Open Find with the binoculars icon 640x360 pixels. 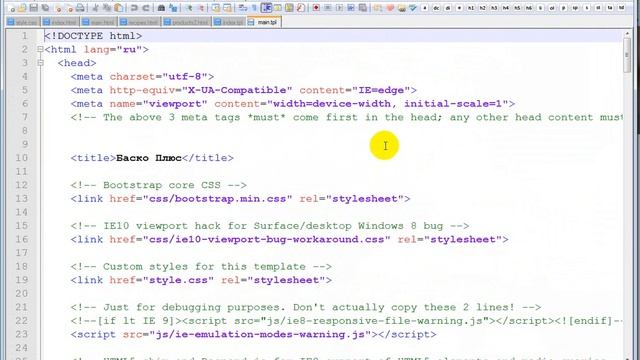pyautogui.click(x=161, y=8)
